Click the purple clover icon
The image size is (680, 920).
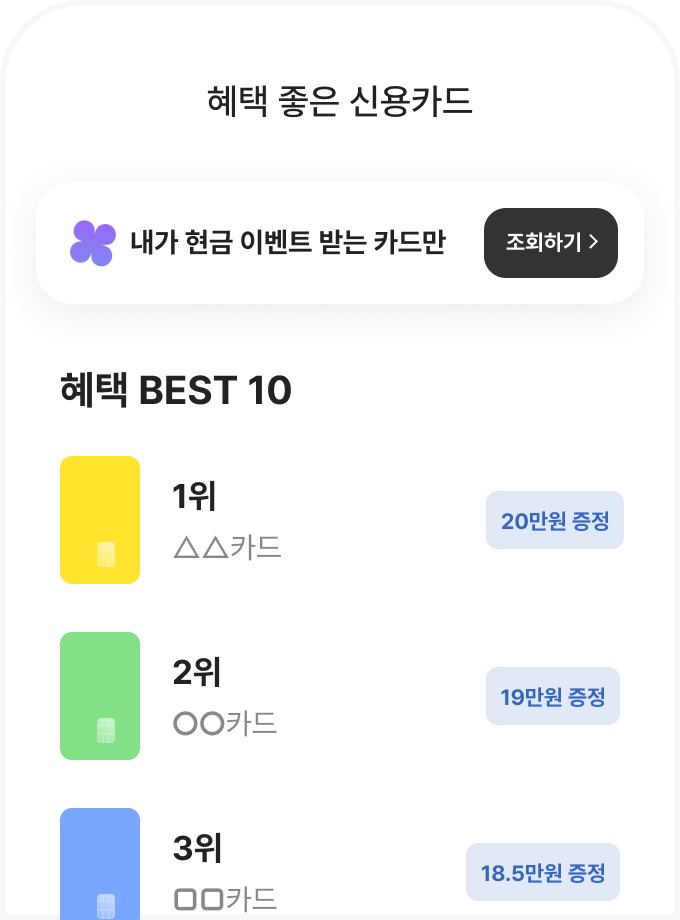93,243
